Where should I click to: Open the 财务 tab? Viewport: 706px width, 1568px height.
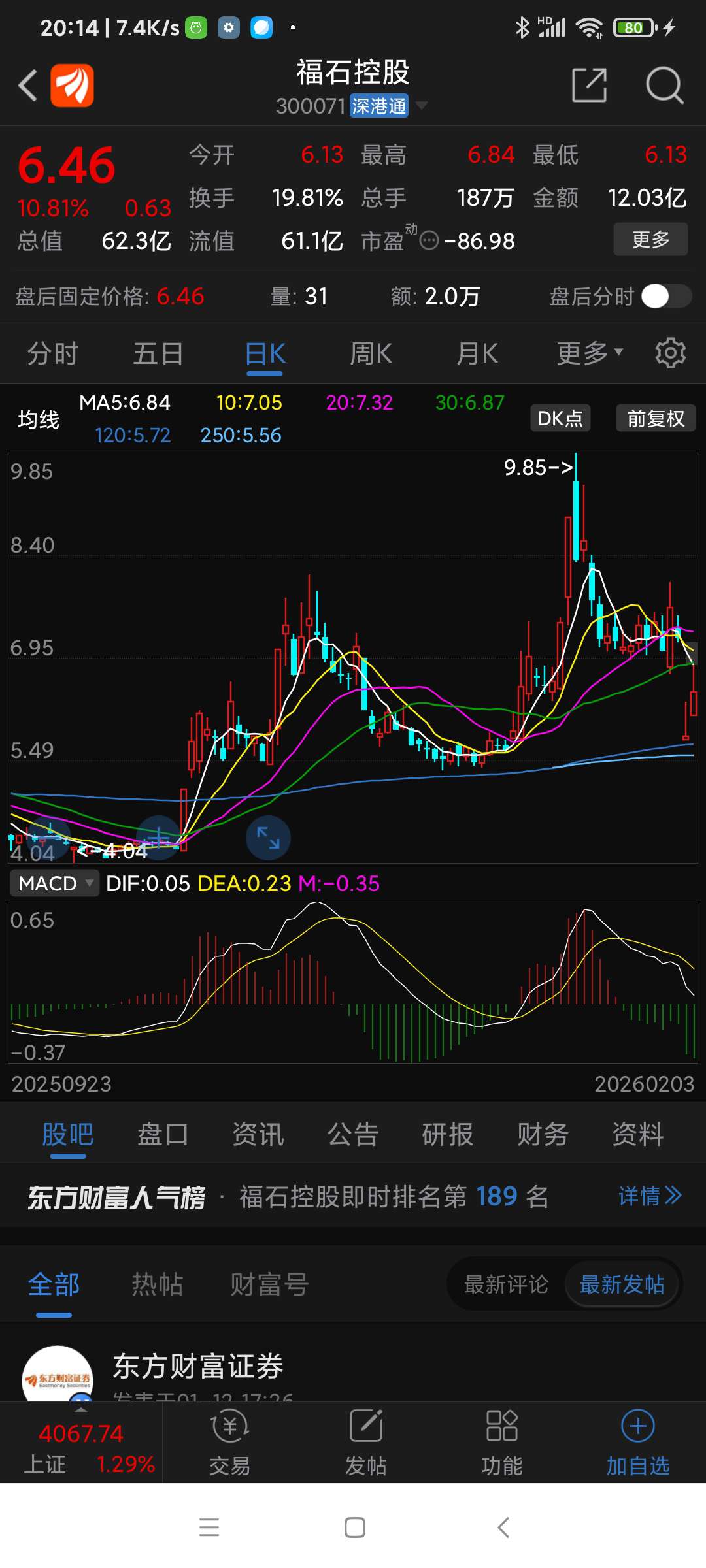543,1134
